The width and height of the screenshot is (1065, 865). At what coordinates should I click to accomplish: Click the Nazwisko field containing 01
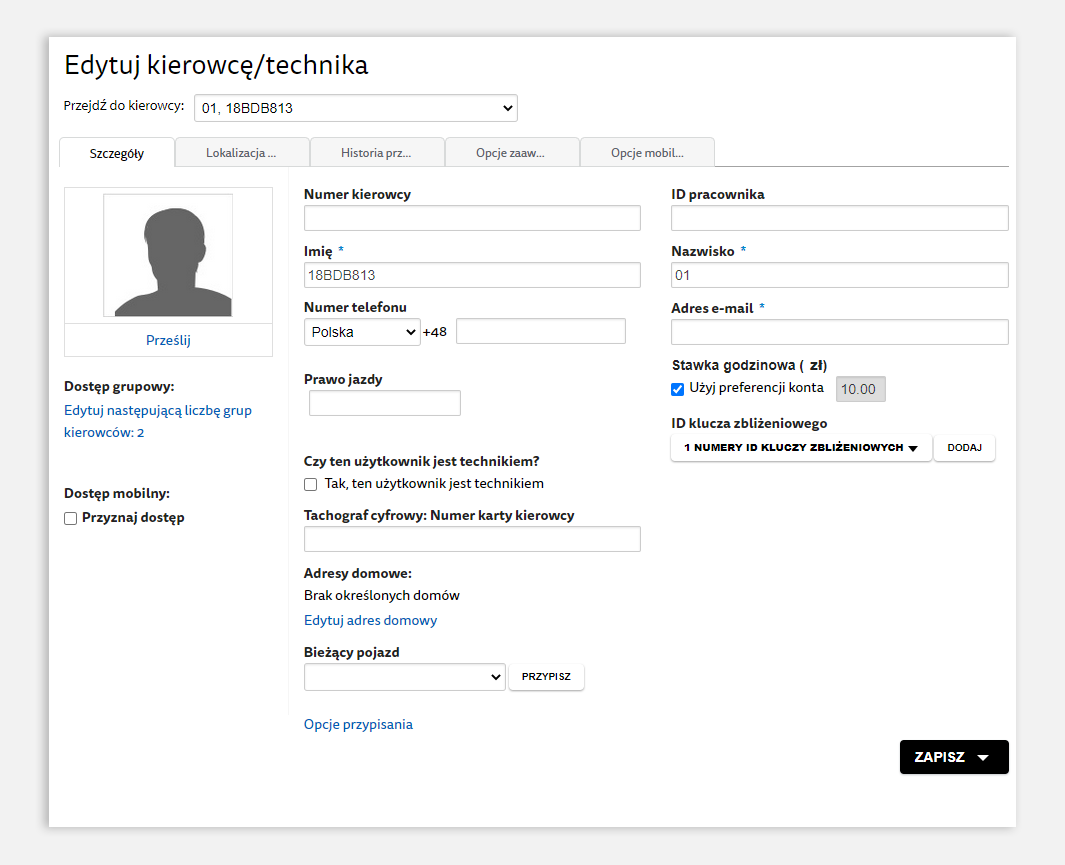[x=840, y=275]
